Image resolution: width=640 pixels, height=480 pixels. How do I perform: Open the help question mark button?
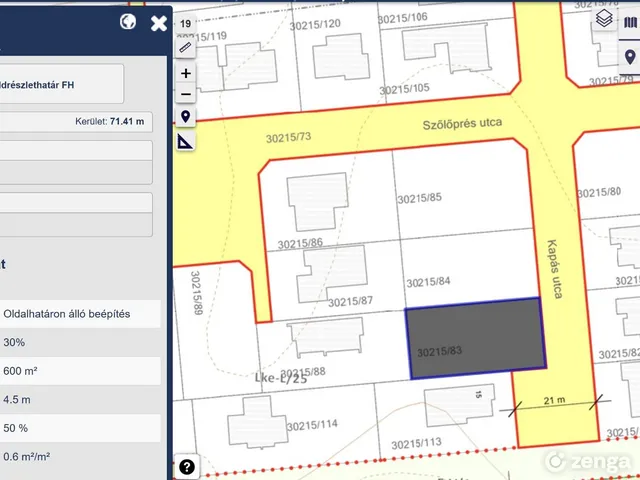click(187, 466)
